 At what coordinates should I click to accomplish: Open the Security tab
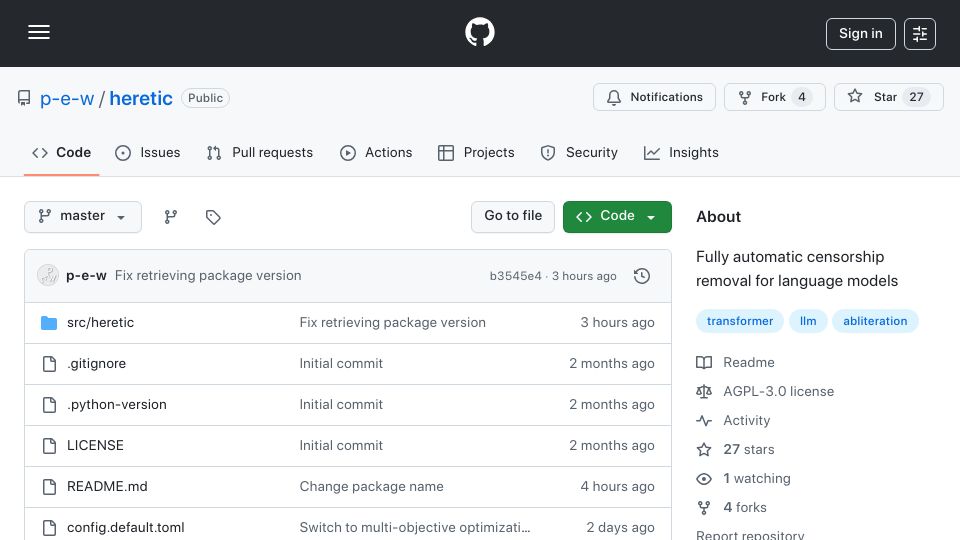(x=579, y=152)
